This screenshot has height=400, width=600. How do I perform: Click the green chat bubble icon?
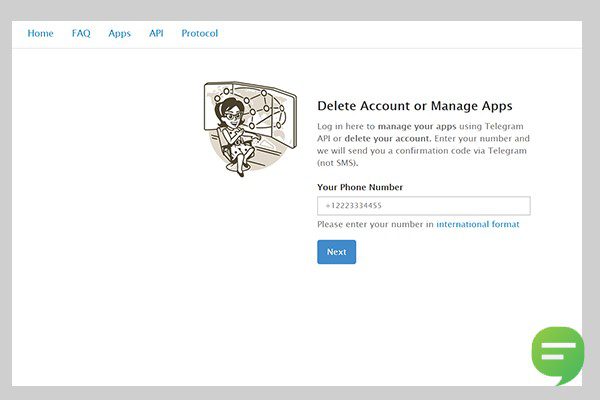[558, 355]
